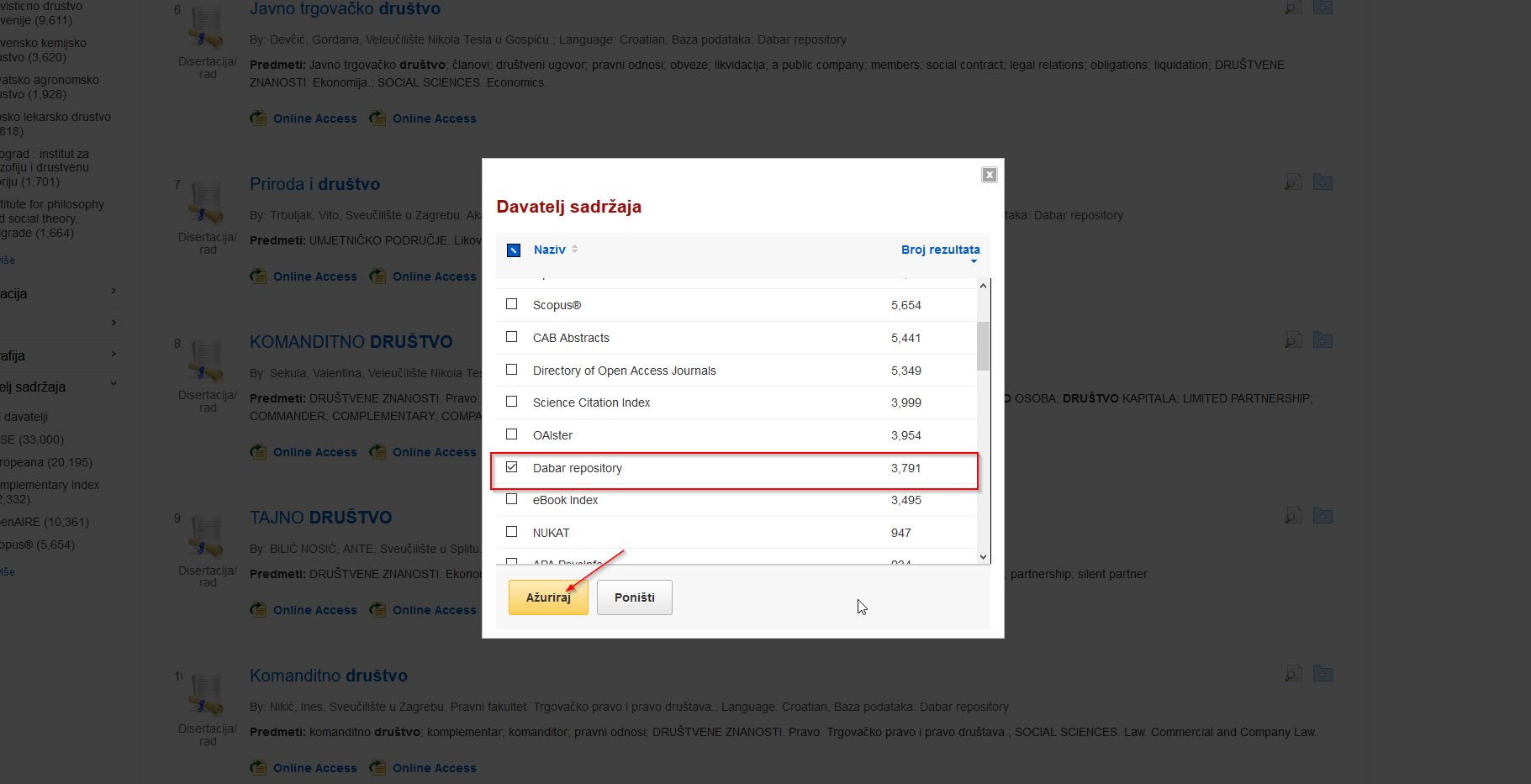
Task: Open first Online Access link for KOMANDITNO DRUŠTVO
Action: 314,452
